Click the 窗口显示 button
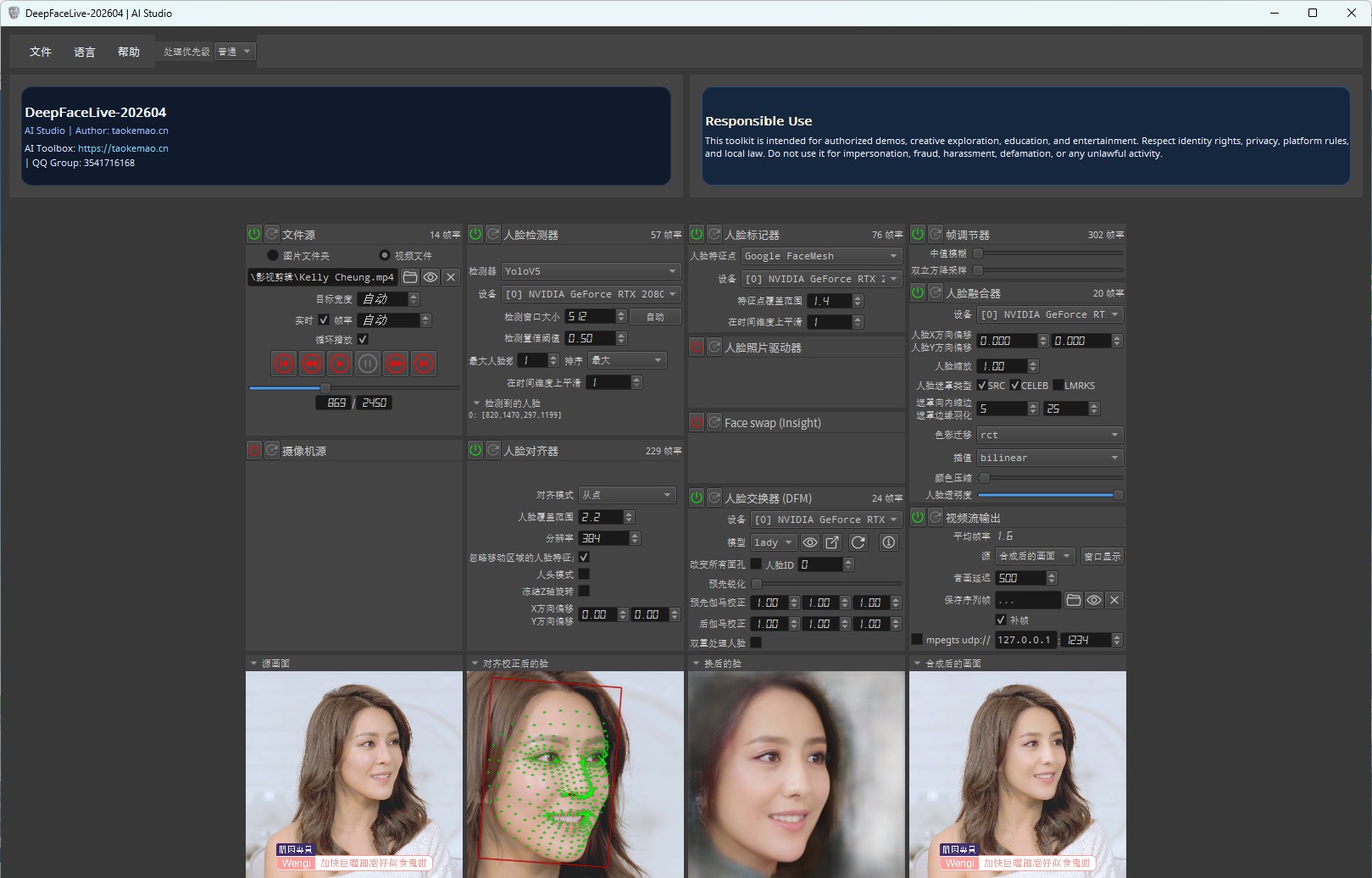This screenshot has height=878, width=1372. click(1103, 556)
